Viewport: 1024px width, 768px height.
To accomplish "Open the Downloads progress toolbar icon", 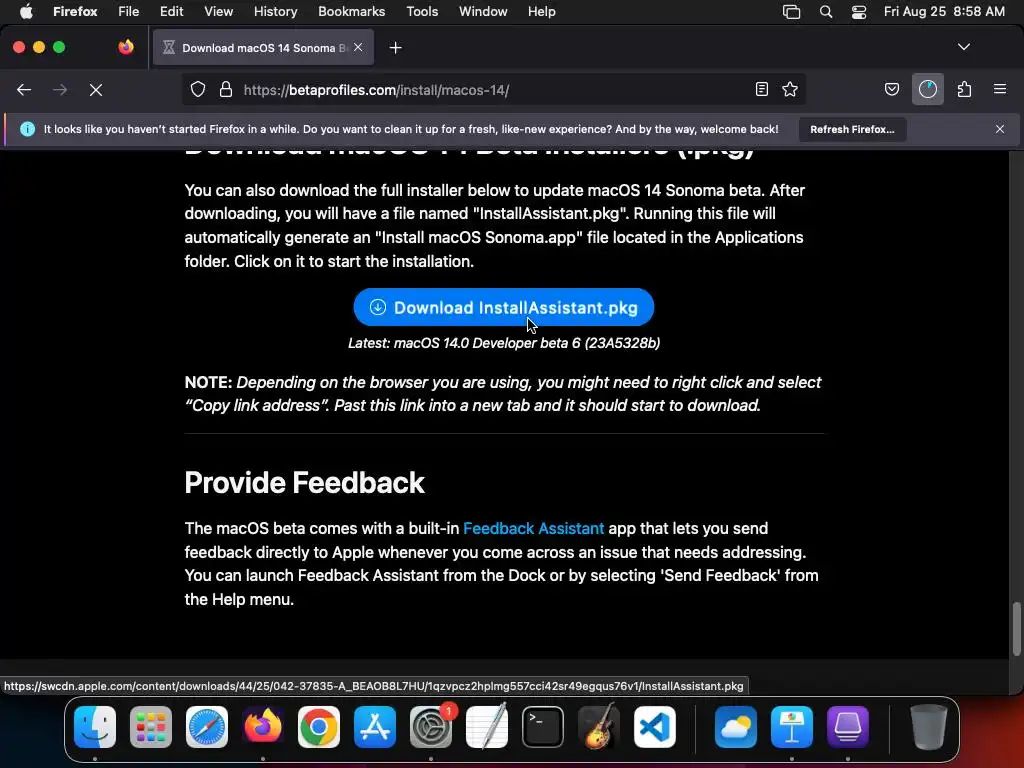I will coord(928,89).
